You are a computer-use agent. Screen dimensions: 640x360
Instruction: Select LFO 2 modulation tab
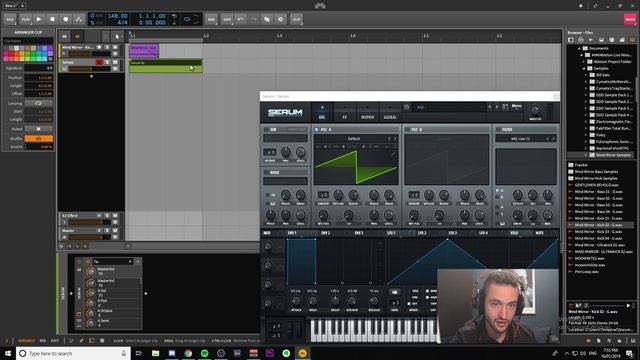point(422,233)
